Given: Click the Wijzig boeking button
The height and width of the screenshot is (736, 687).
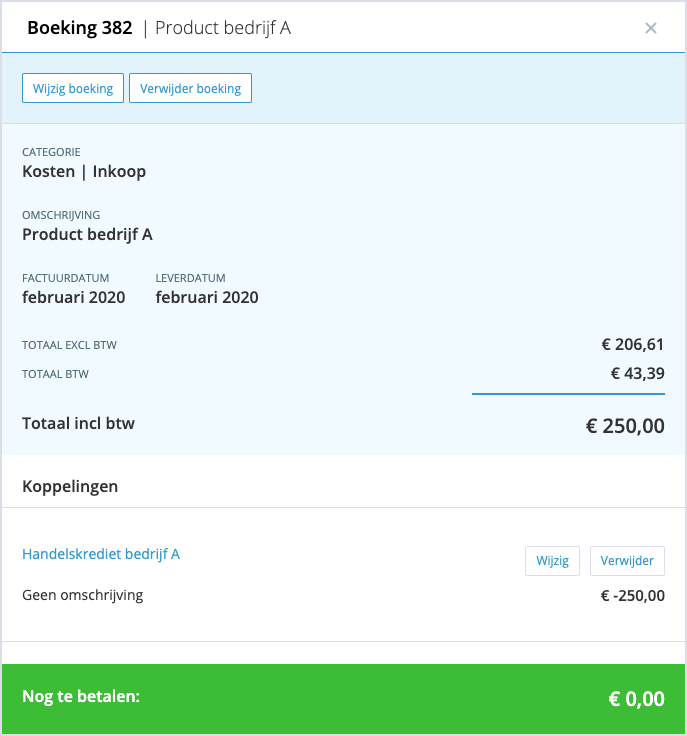Looking at the screenshot, I should click(x=73, y=88).
